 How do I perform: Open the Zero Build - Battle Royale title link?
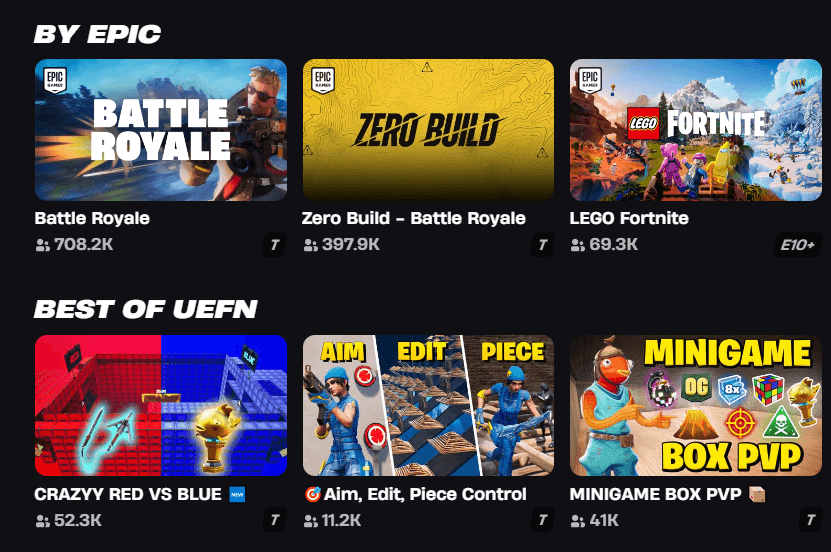[413, 218]
